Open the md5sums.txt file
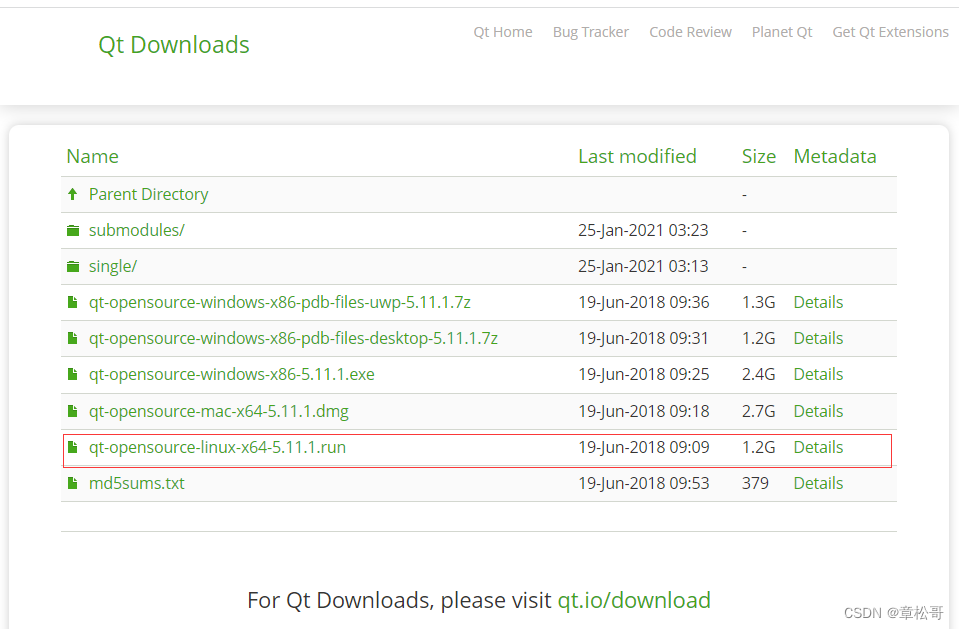This screenshot has height=629, width=959. click(136, 483)
